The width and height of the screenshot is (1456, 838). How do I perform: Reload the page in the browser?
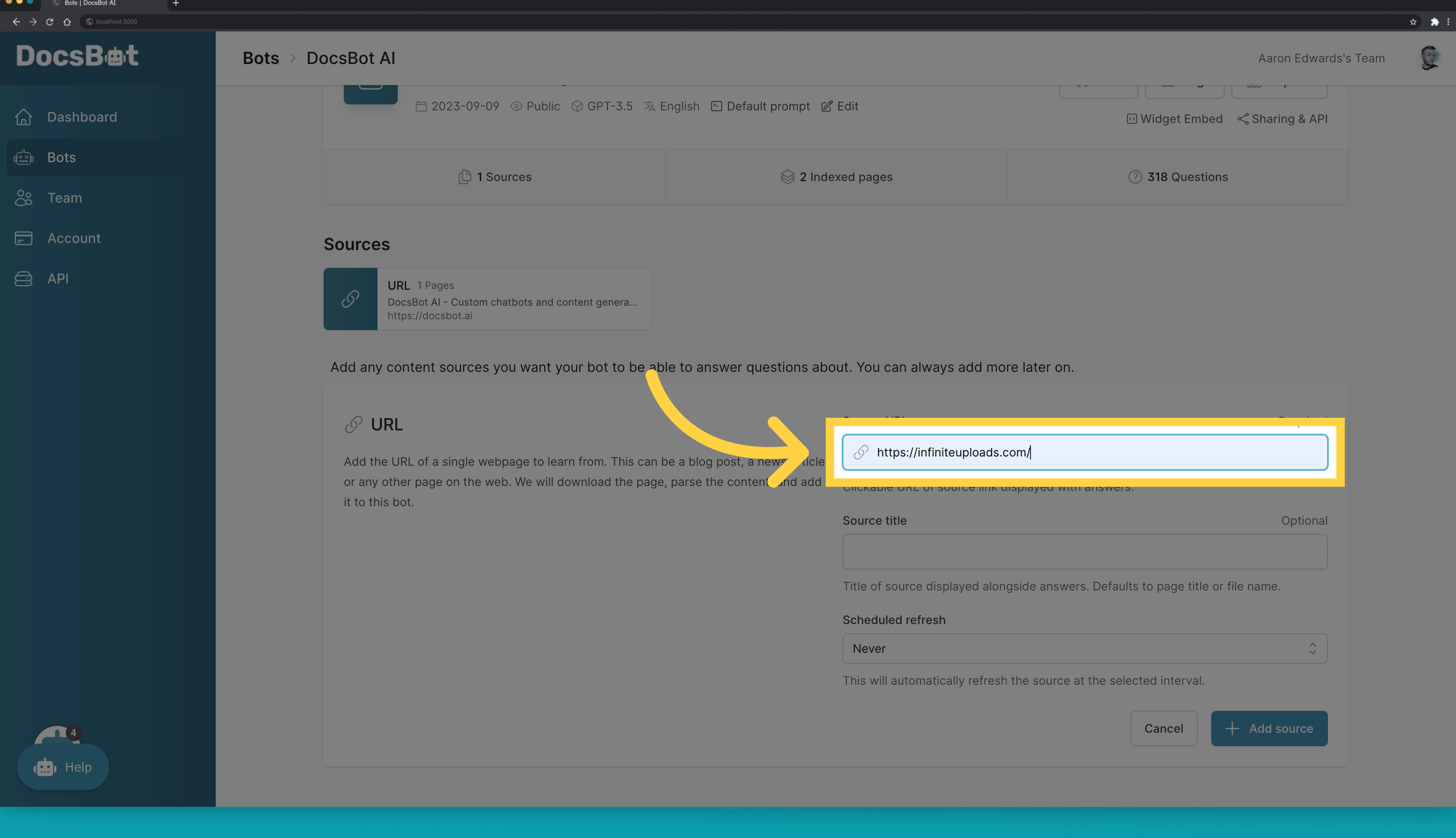point(50,22)
